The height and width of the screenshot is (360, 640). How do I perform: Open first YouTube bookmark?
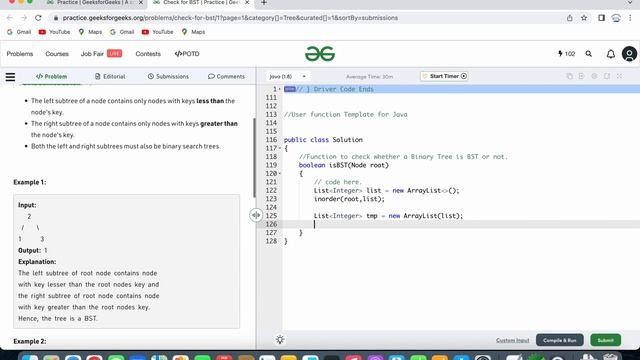54,32
